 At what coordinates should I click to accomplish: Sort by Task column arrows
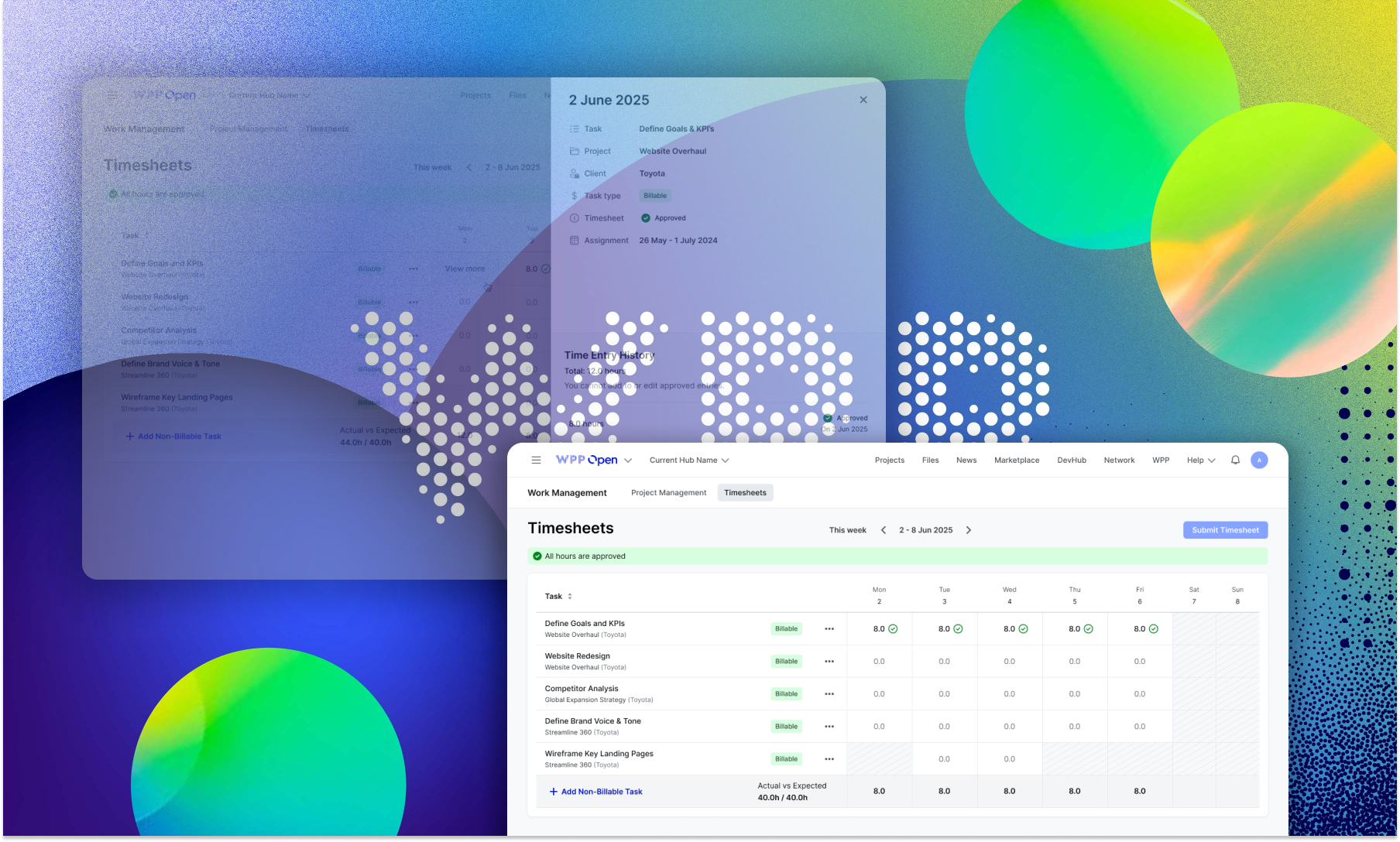coord(570,597)
